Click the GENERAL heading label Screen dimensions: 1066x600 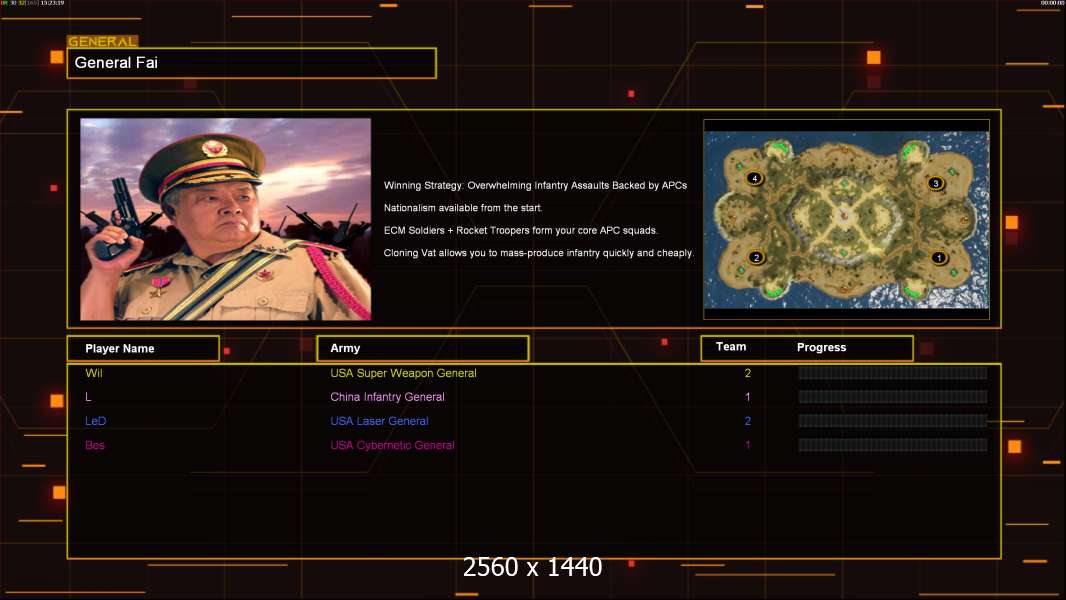102,41
